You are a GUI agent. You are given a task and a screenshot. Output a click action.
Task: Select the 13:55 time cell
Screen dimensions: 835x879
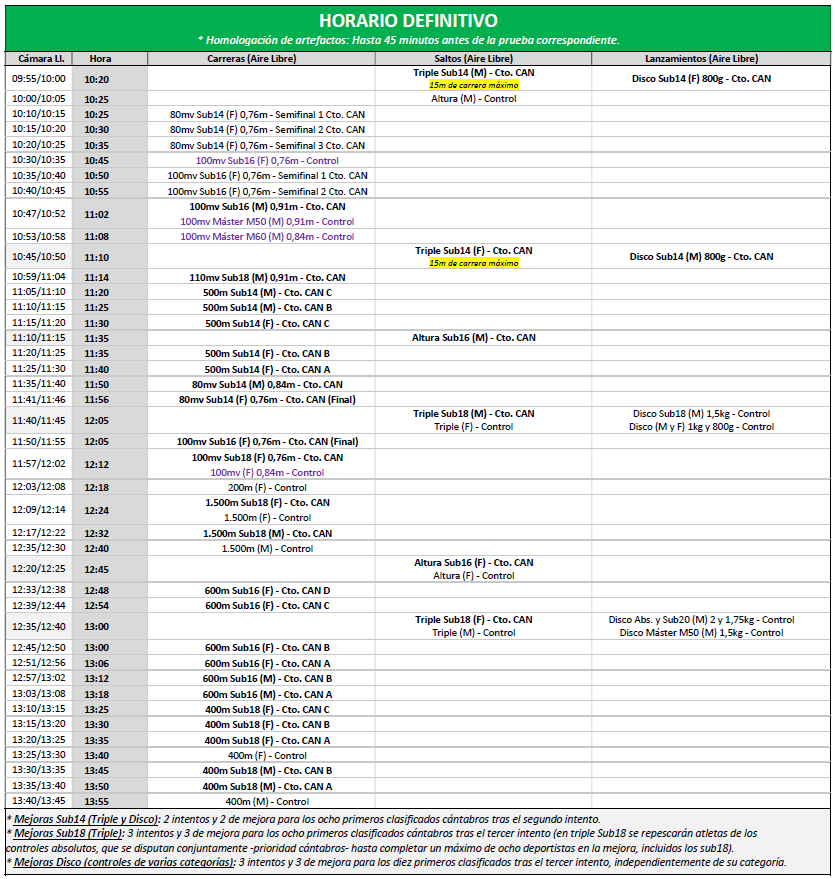coord(97,802)
